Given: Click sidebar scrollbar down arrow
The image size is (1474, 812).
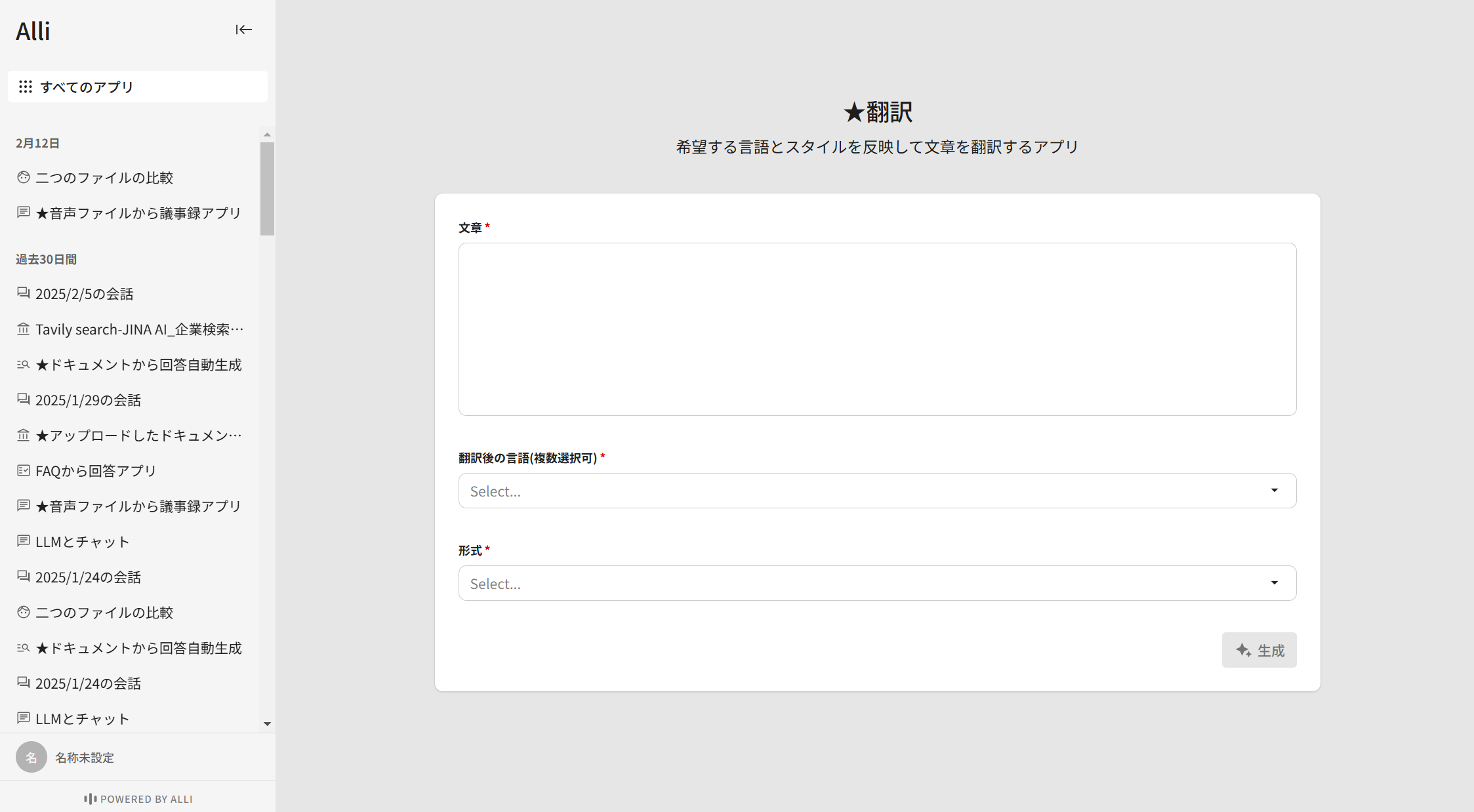Looking at the screenshot, I should [267, 724].
